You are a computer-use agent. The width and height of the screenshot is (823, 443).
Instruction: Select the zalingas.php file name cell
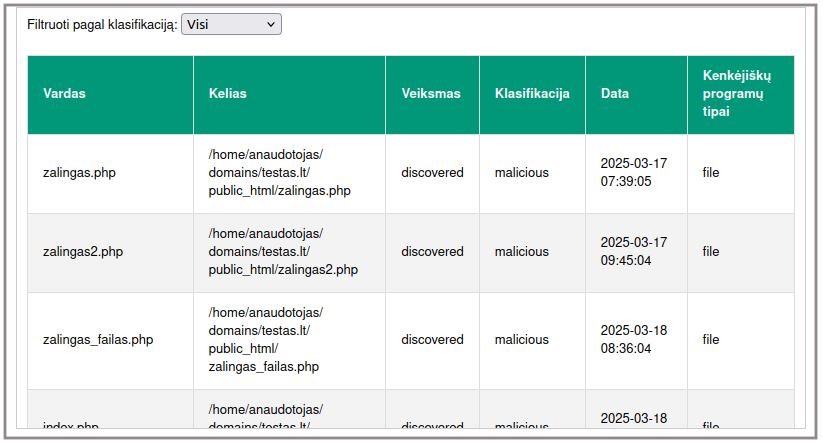[x=79, y=173]
